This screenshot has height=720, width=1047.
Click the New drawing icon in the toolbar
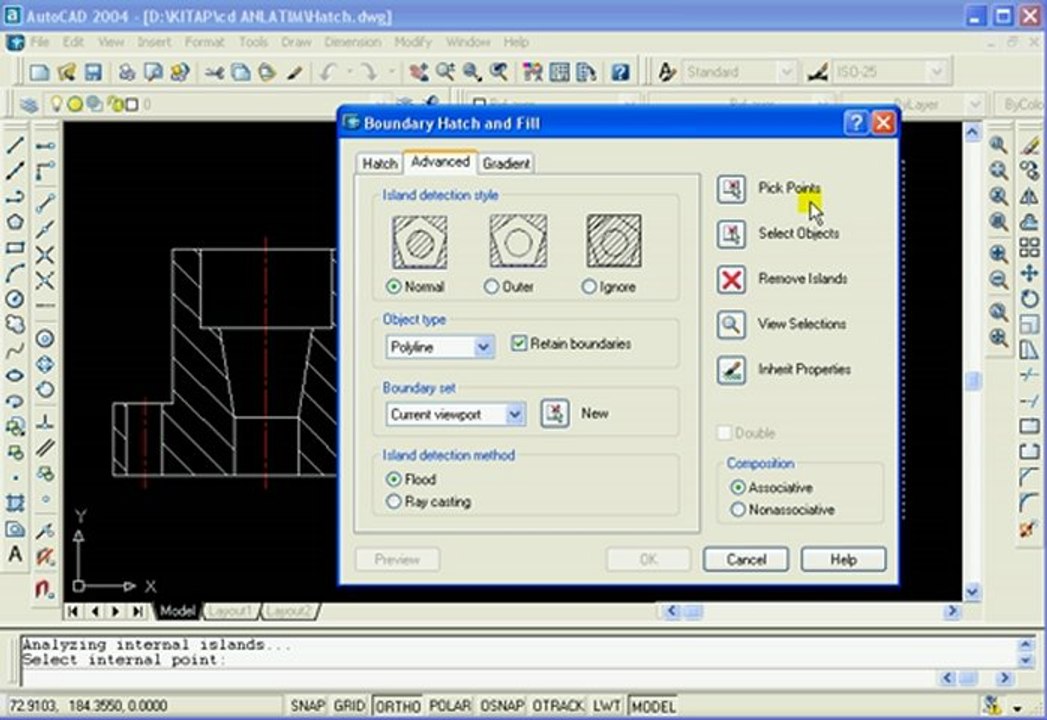coord(39,71)
